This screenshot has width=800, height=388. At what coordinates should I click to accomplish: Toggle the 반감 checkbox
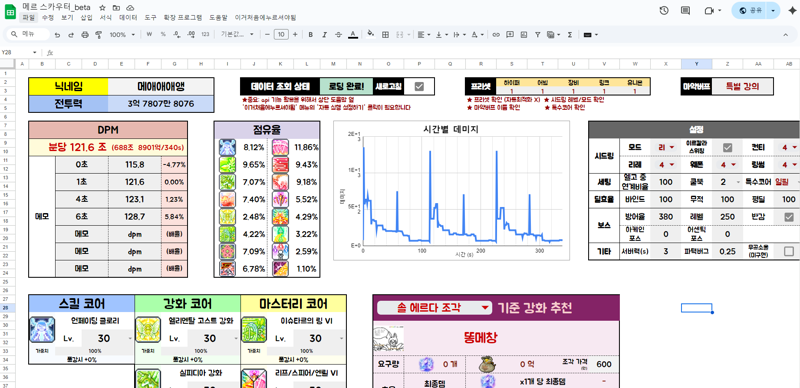[x=789, y=217]
